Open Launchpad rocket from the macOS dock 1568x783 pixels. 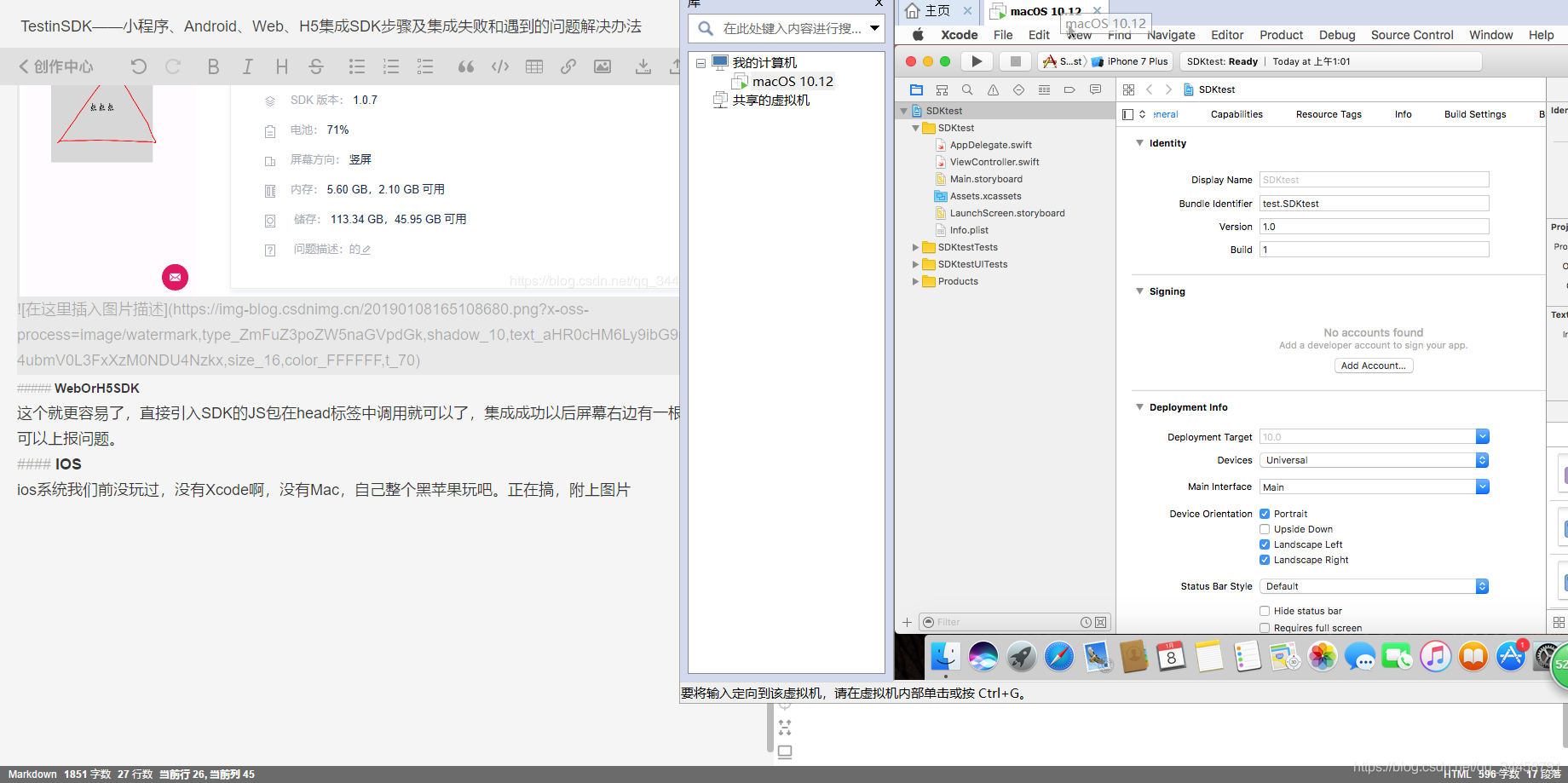pyautogui.click(x=1021, y=657)
